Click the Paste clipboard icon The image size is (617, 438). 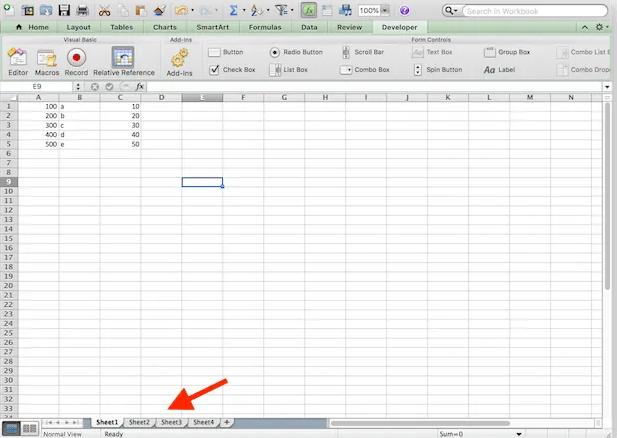[140, 10]
